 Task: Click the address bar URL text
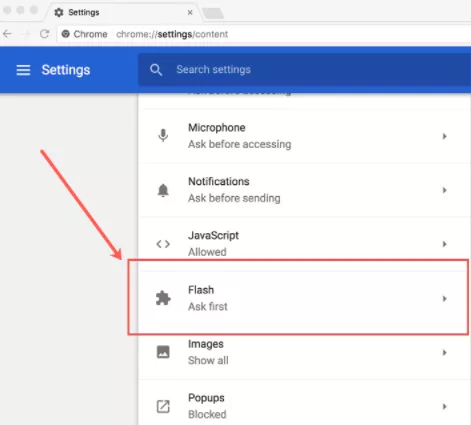(x=172, y=34)
